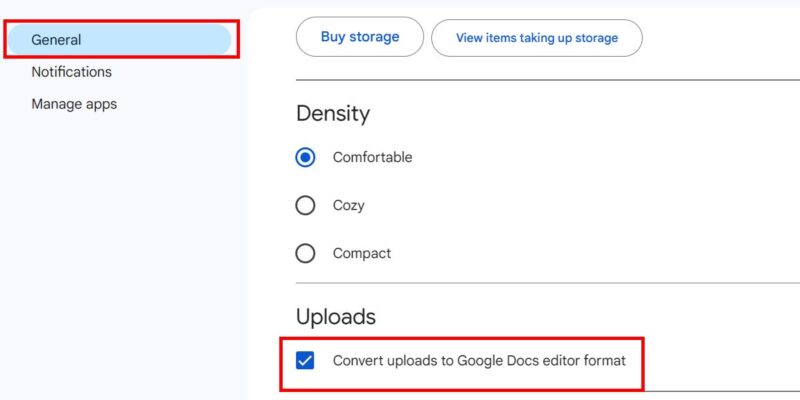Viewport: 800px width, 400px height.
Task: Uncheck the Convert uploads checkbox
Action: coord(306,360)
